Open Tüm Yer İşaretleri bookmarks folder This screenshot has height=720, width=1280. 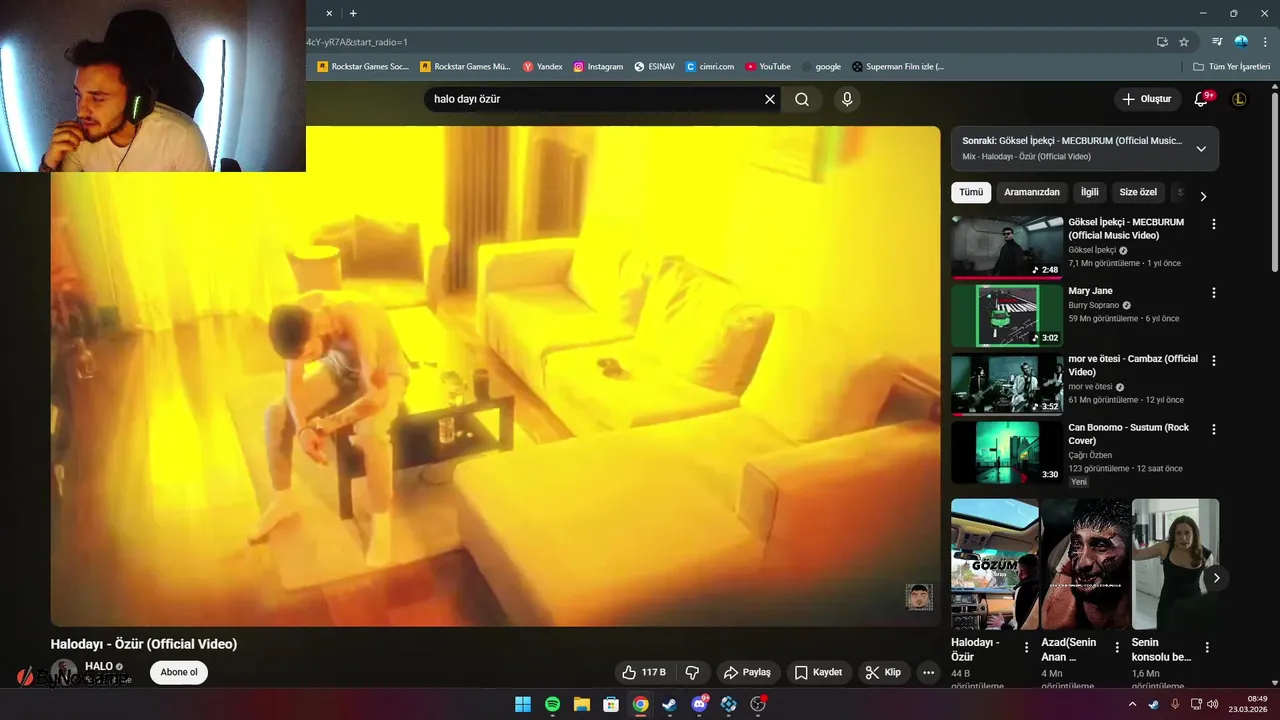[1232, 67]
